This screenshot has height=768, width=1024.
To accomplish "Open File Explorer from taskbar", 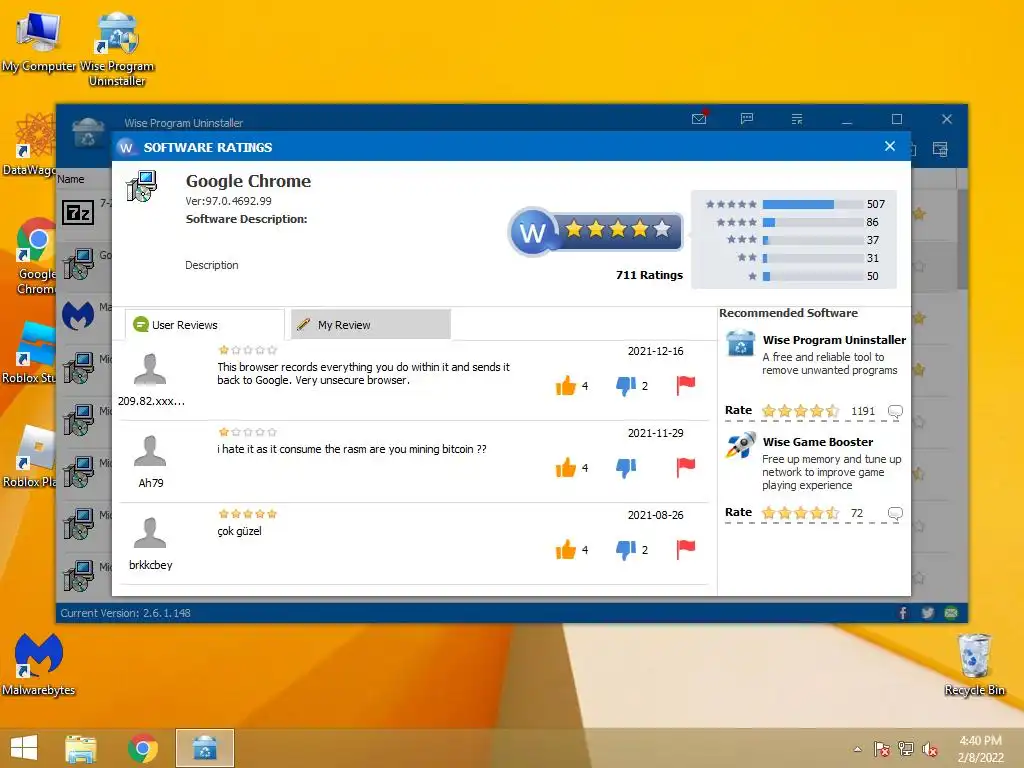I will point(81,748).
